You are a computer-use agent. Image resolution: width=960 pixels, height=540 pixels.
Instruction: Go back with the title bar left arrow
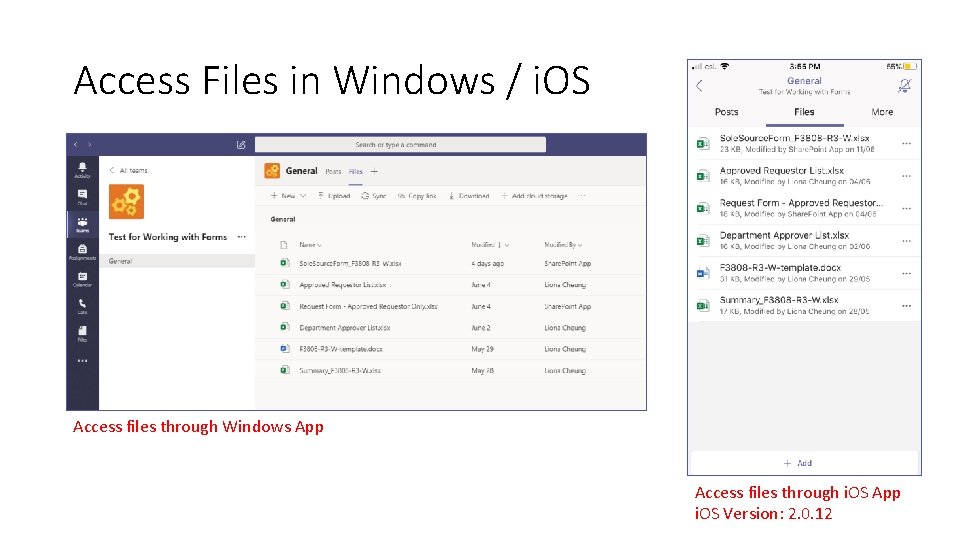75,144
